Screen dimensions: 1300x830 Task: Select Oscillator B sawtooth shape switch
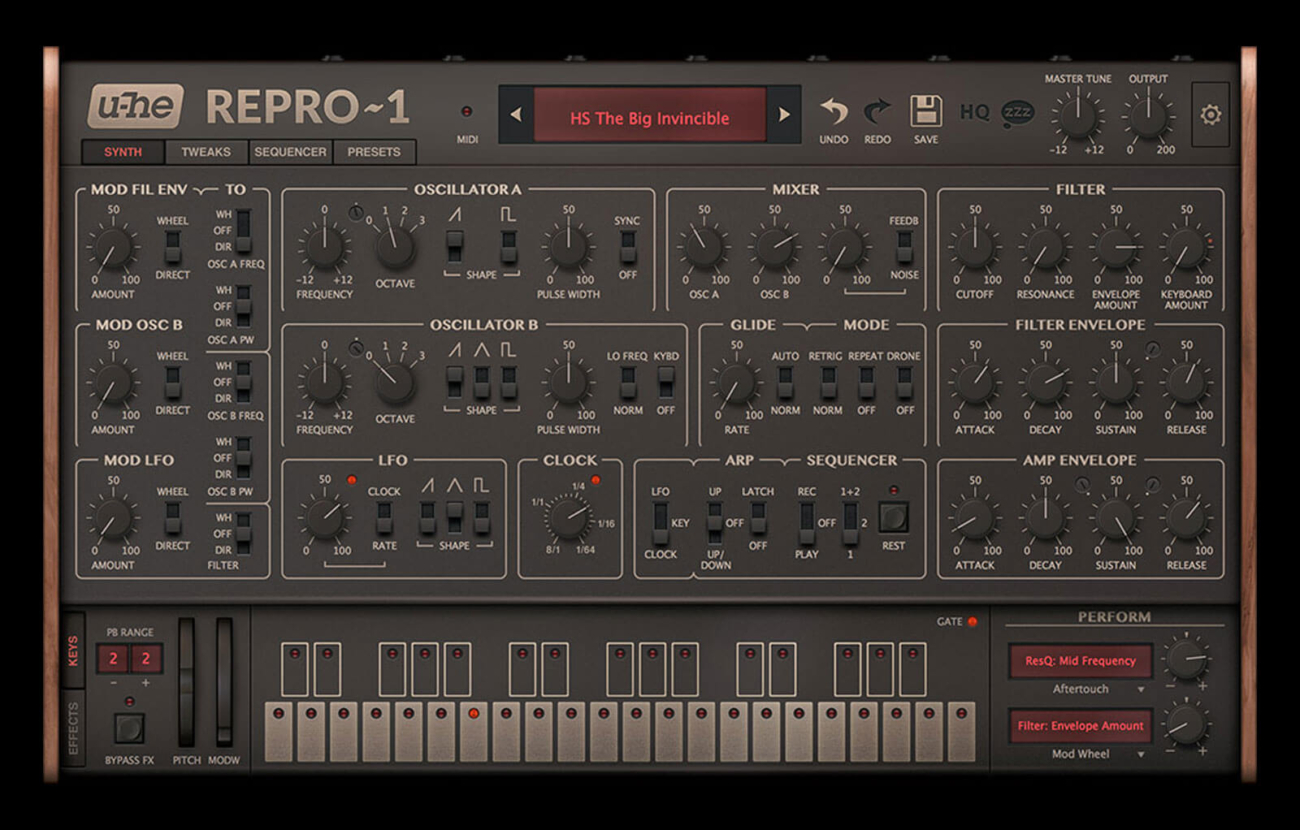454,382
